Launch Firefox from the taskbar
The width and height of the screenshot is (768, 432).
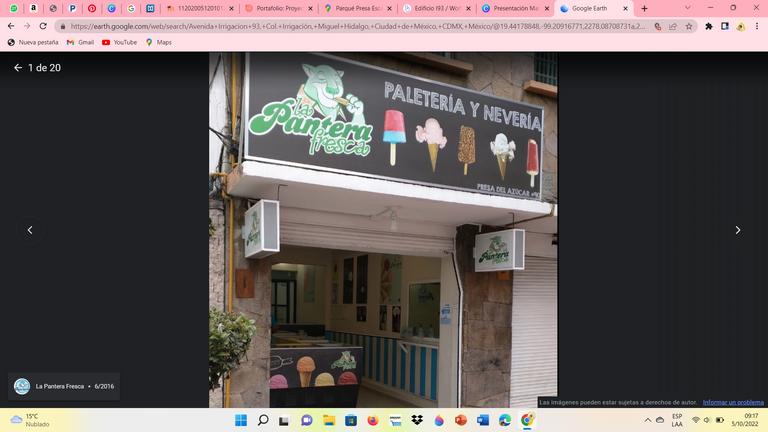click(x=373, y=420)
